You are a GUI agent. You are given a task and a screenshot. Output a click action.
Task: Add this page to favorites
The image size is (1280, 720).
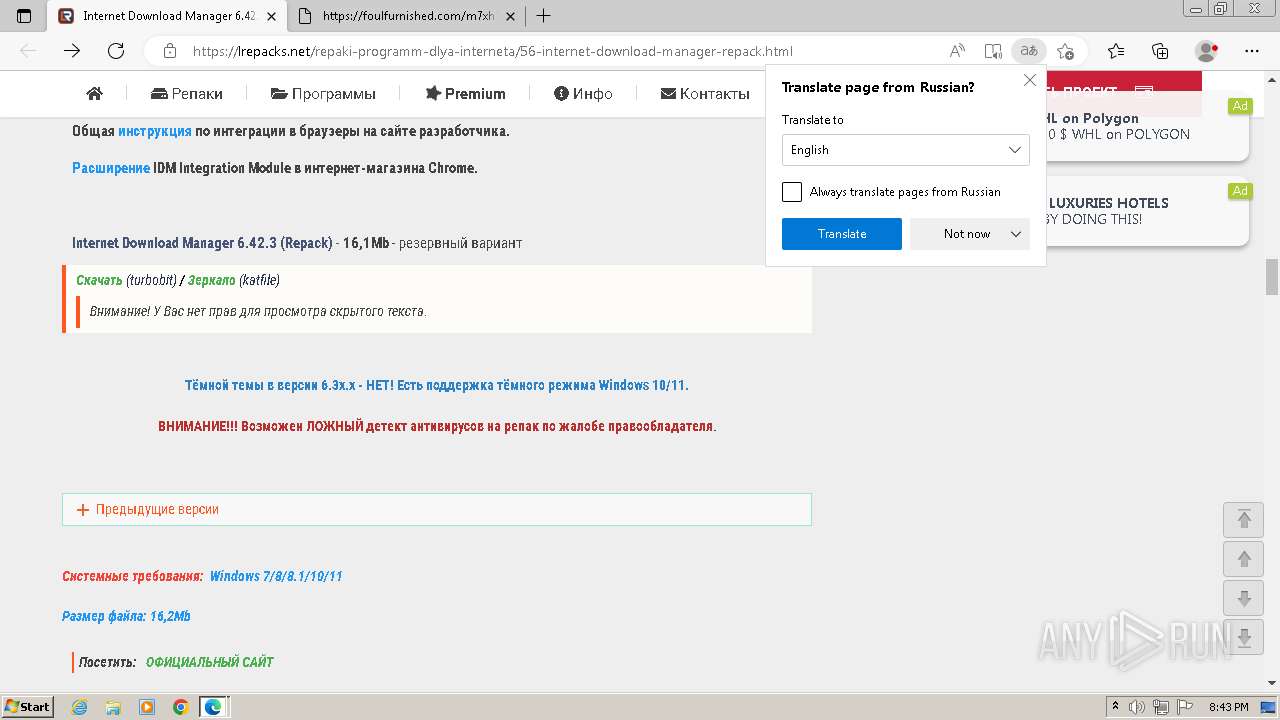tap(1065, 51)
